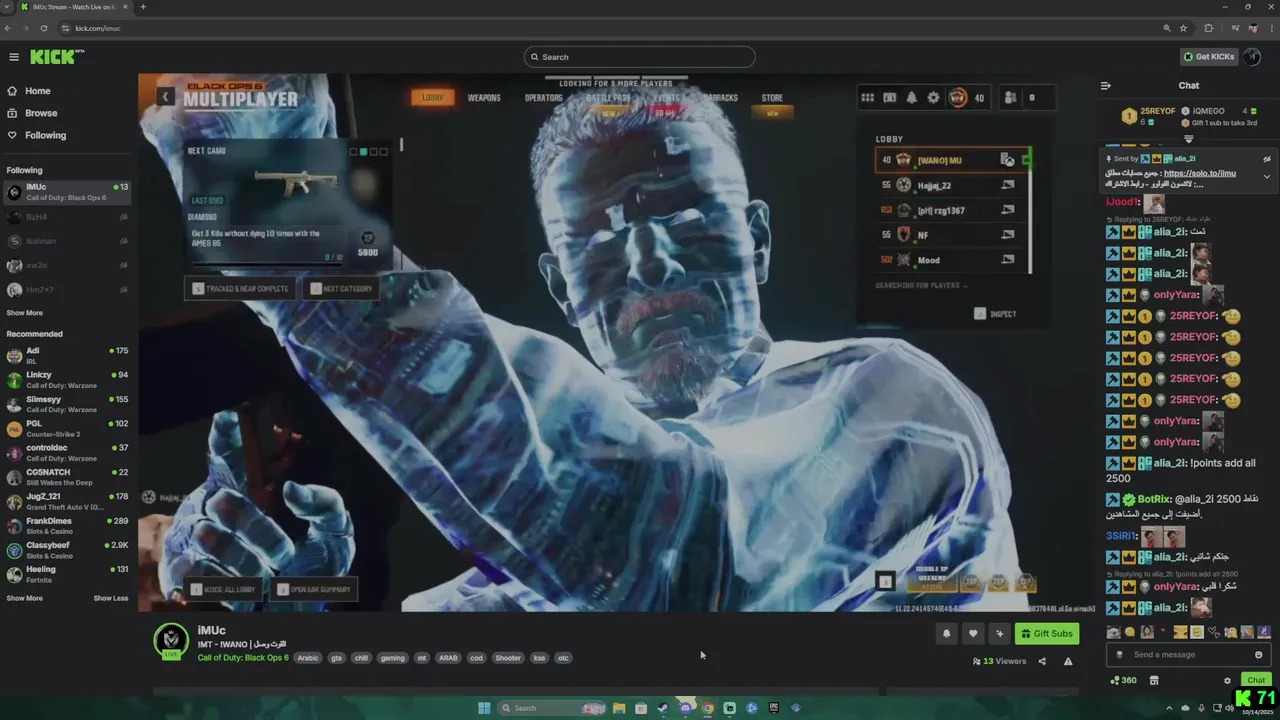Open chat settings gear icon
Image resolution: width=1280 pixels, height=720 pixels.
tap(1227, 680)
